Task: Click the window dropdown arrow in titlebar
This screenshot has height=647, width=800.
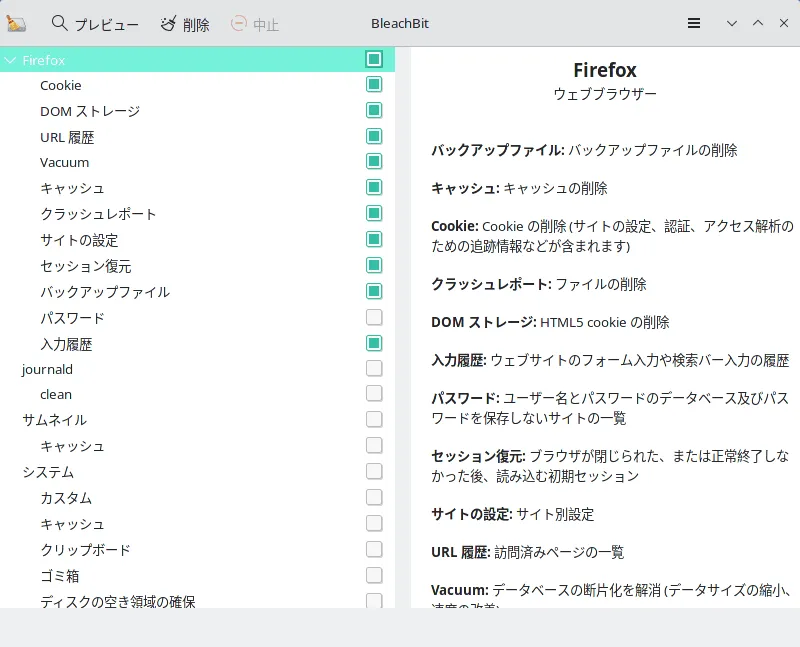Action: (x=732, y=23)
